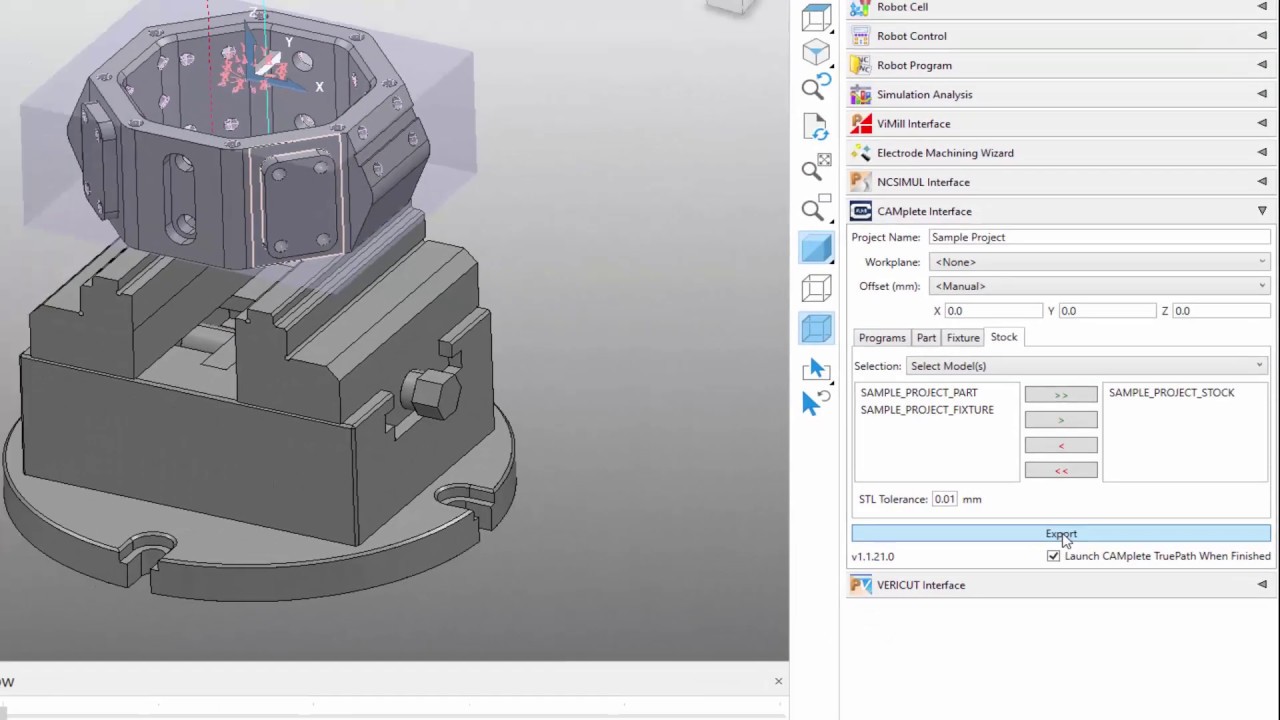Click the move all left << button

(x=1061, y=470)
